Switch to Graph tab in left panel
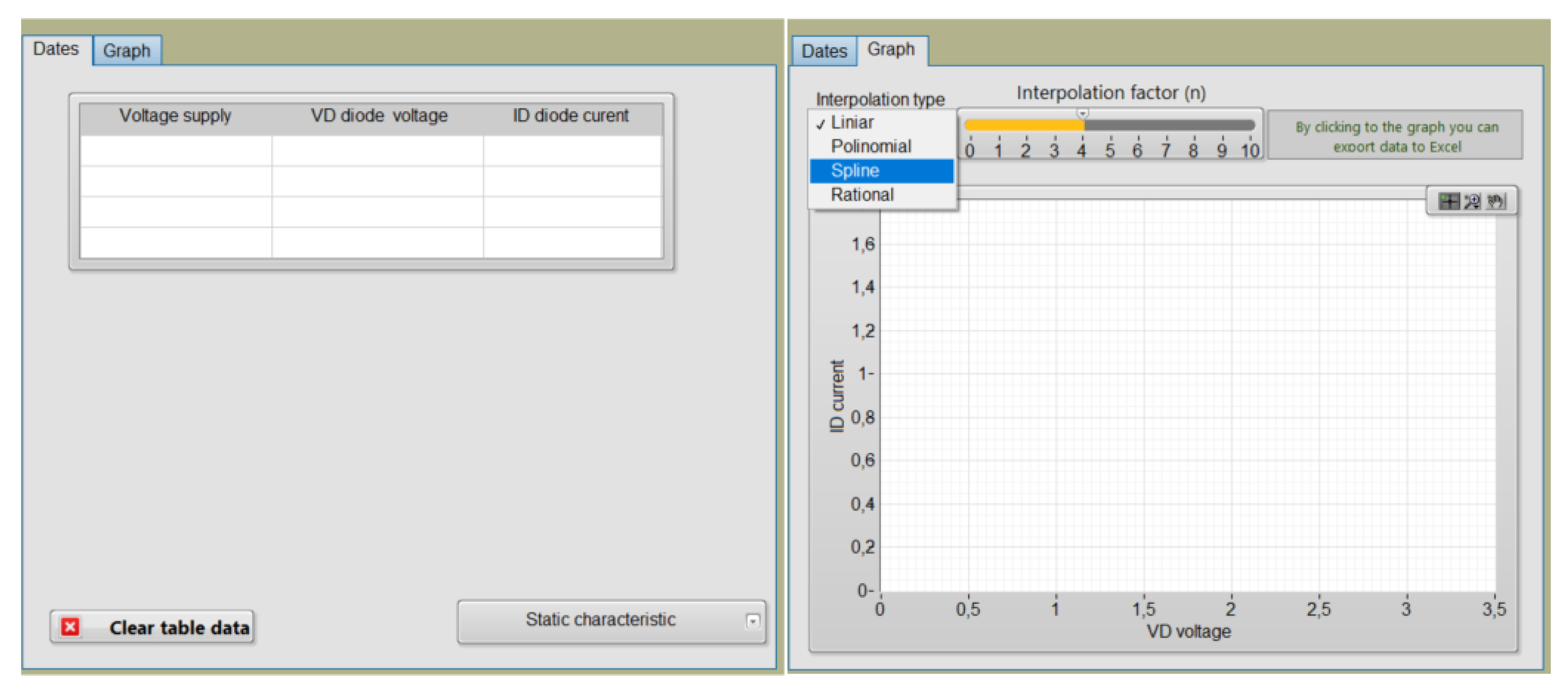 click(126, 51)
